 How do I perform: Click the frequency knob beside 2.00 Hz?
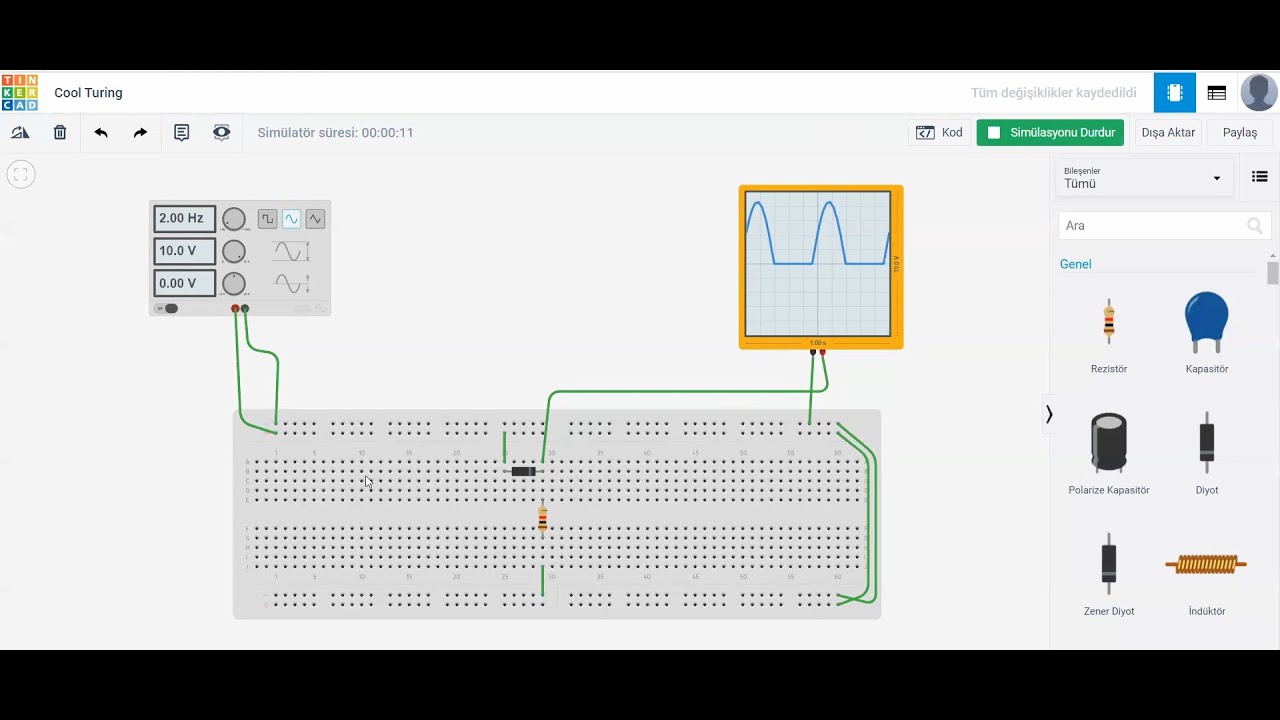pyautogui.click(x=234, y=219)
